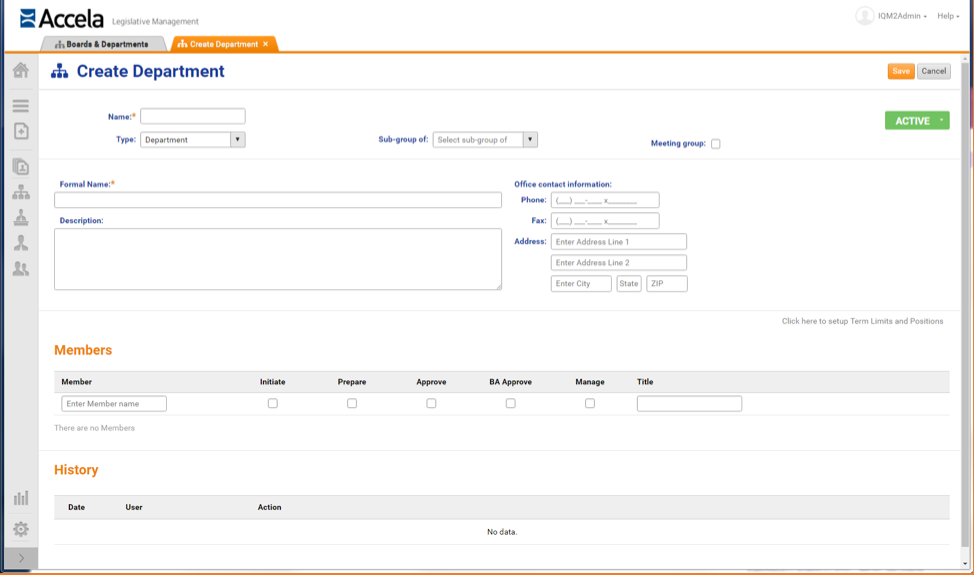This screenshot has width=974, height=575.
Task: Click the user avatar icon
Action: [865, 16]
